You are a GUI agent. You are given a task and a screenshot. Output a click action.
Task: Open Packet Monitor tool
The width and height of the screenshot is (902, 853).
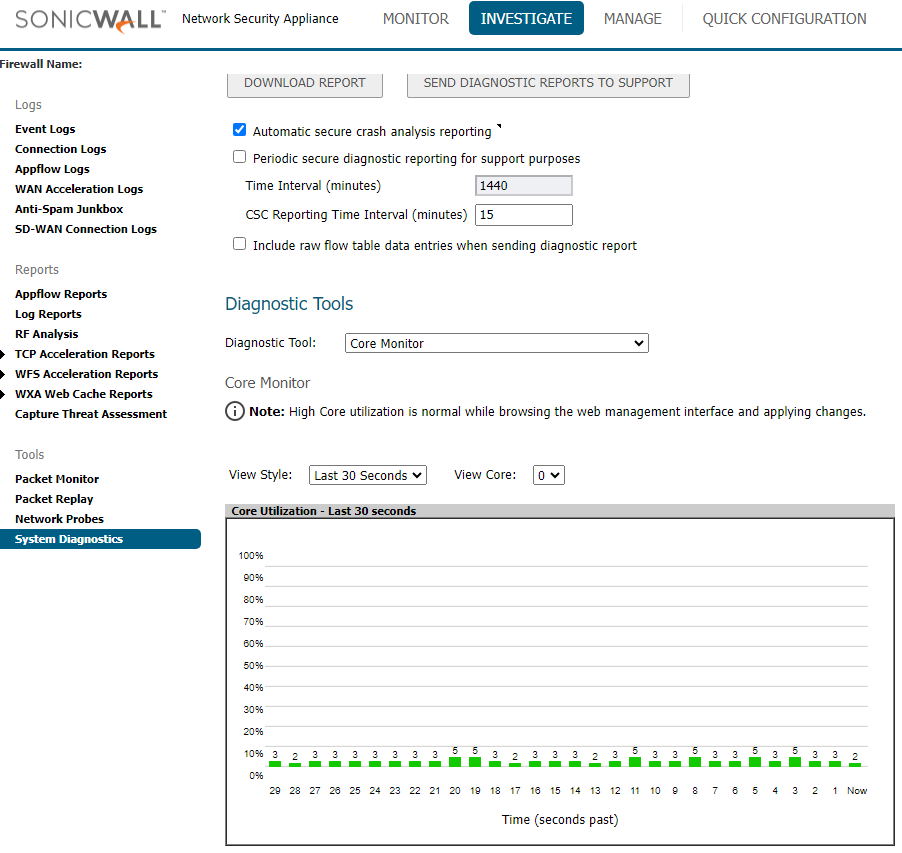click(x=57, y=479)
